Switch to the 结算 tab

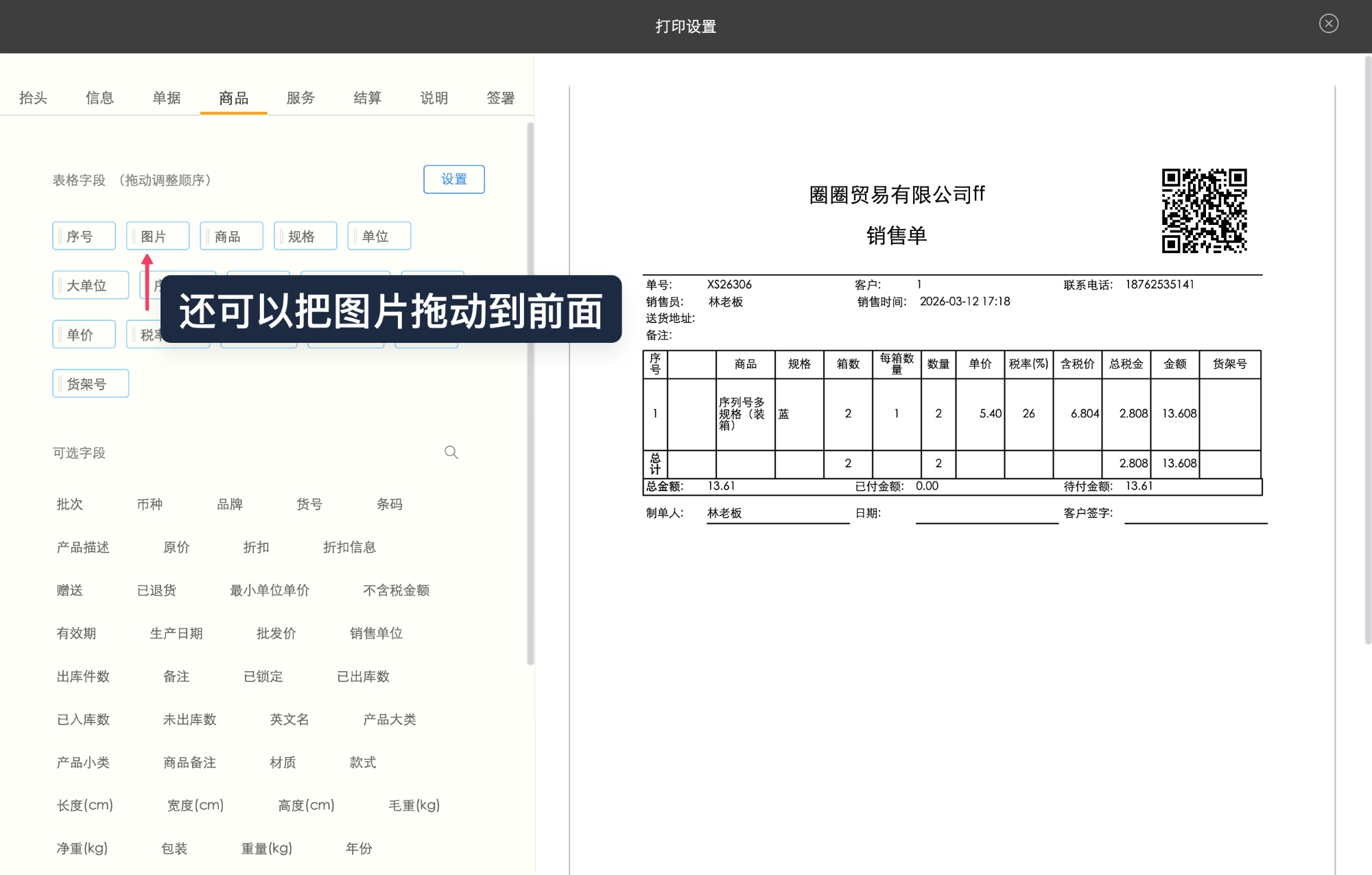coord(366,97)
